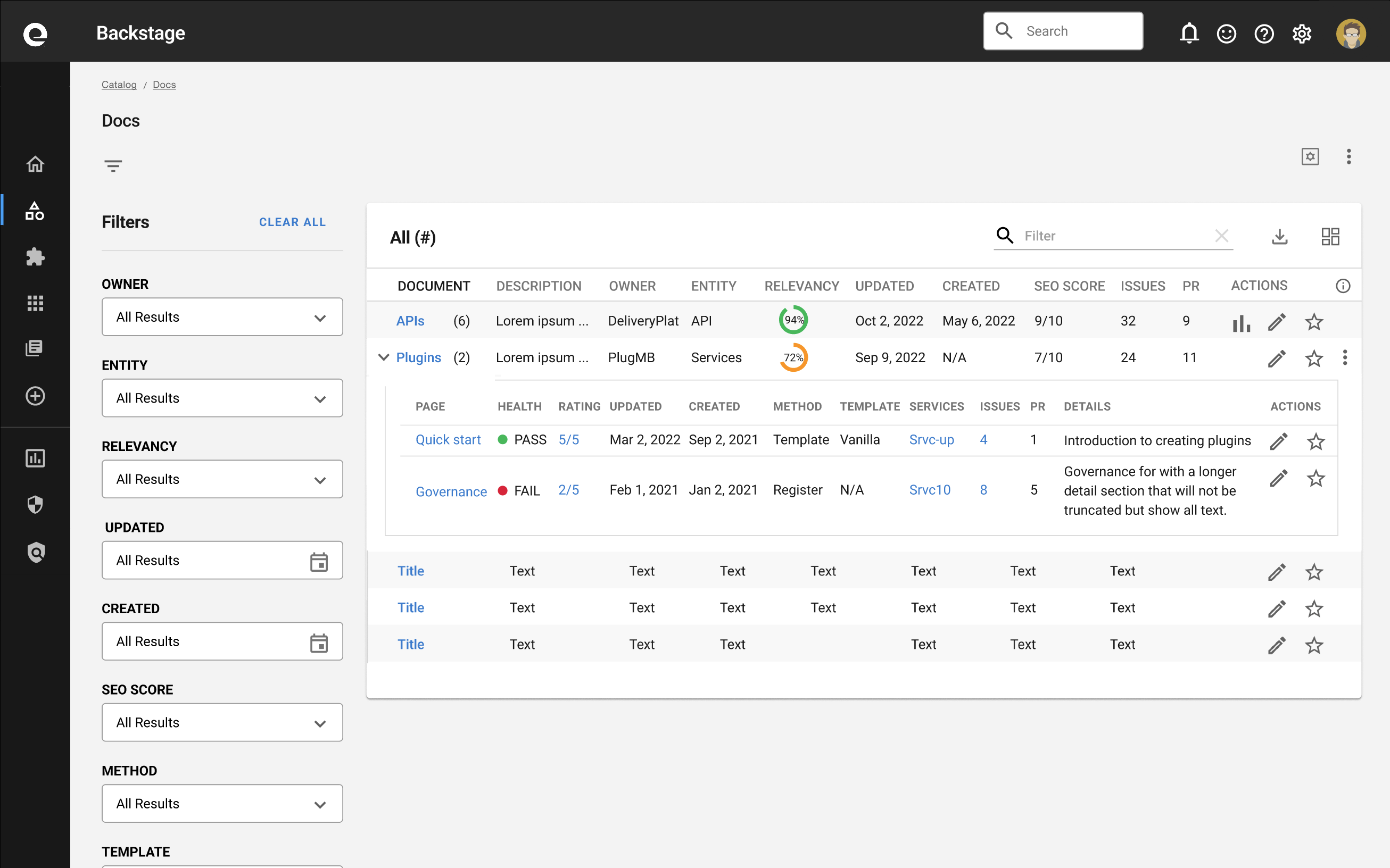Click the smiley feedback icon
1390x868 pixels.
tap(1226, 34)
